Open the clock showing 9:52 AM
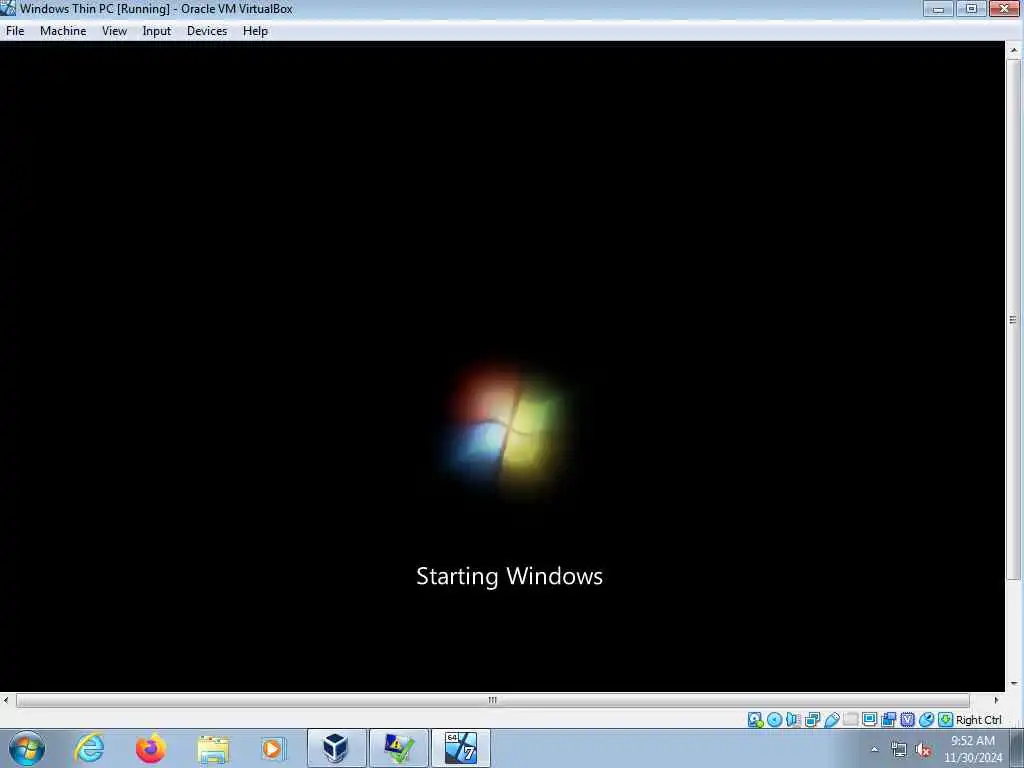The height and width of the screenshot is (768, 1024). (x=972, y=749)
